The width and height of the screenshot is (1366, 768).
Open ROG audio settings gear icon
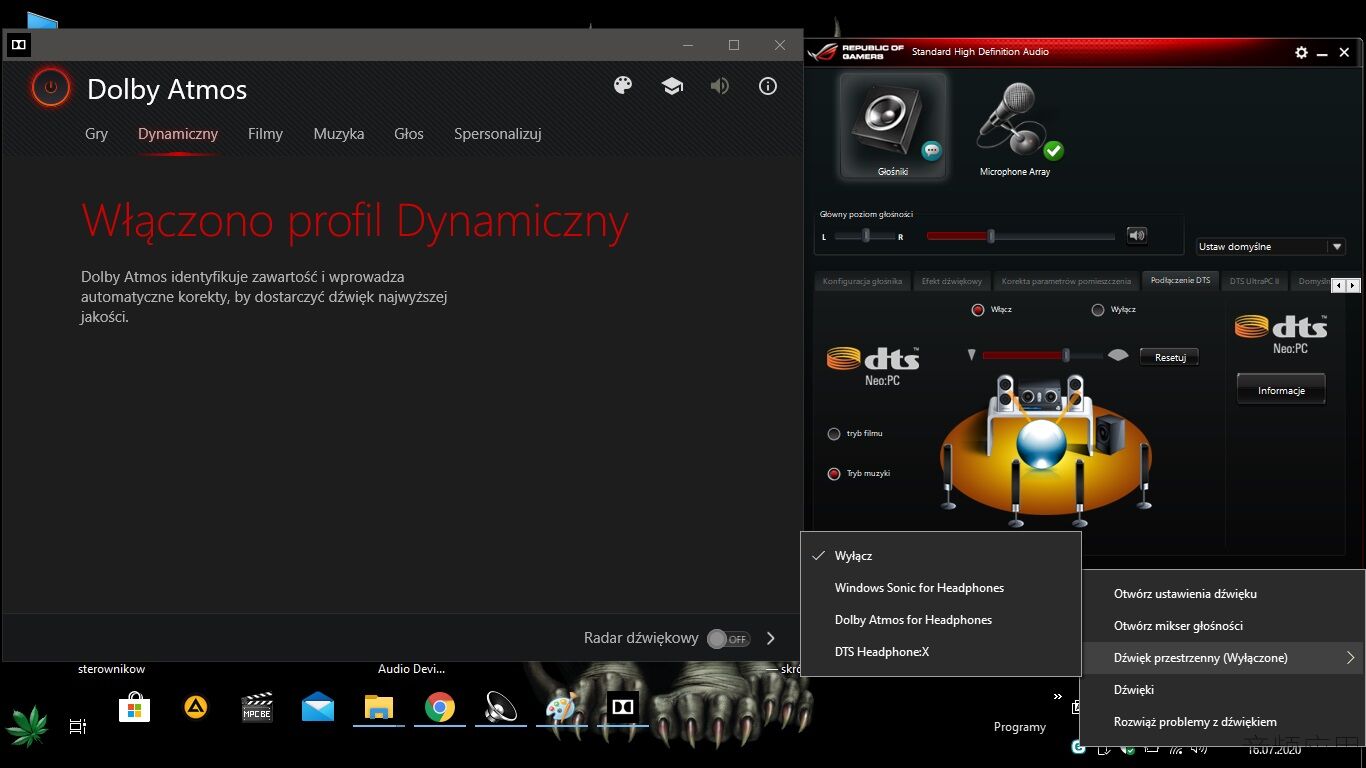1301,52
